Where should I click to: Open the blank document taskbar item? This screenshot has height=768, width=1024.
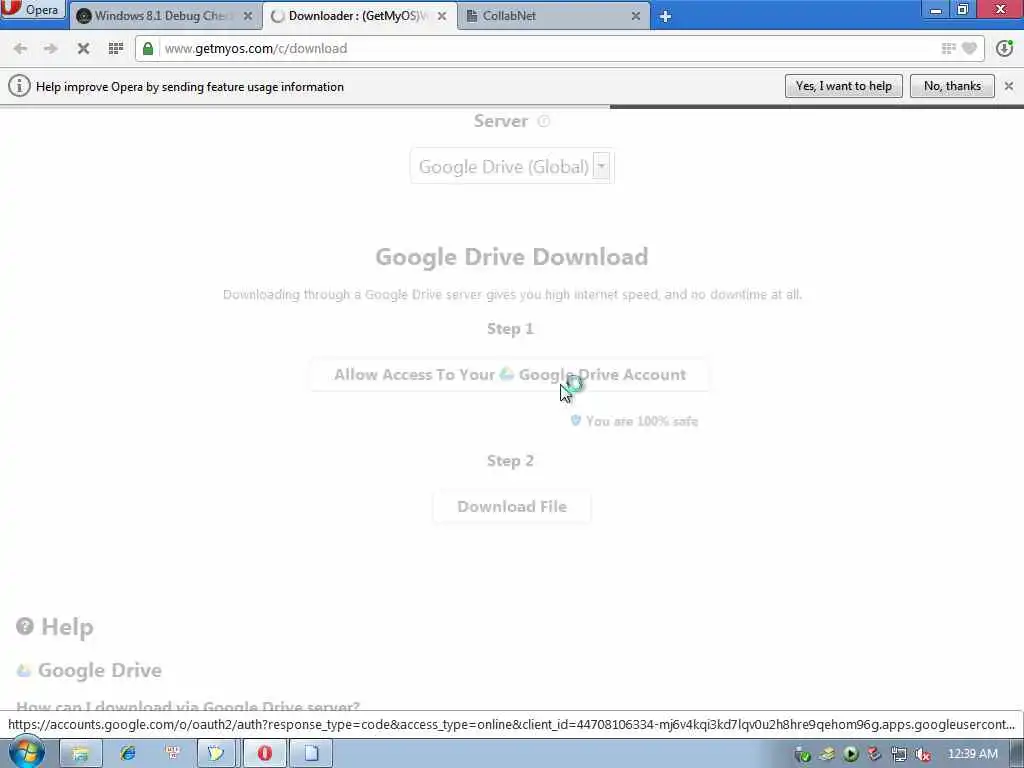pyautogui.click(x=311, y=754)
